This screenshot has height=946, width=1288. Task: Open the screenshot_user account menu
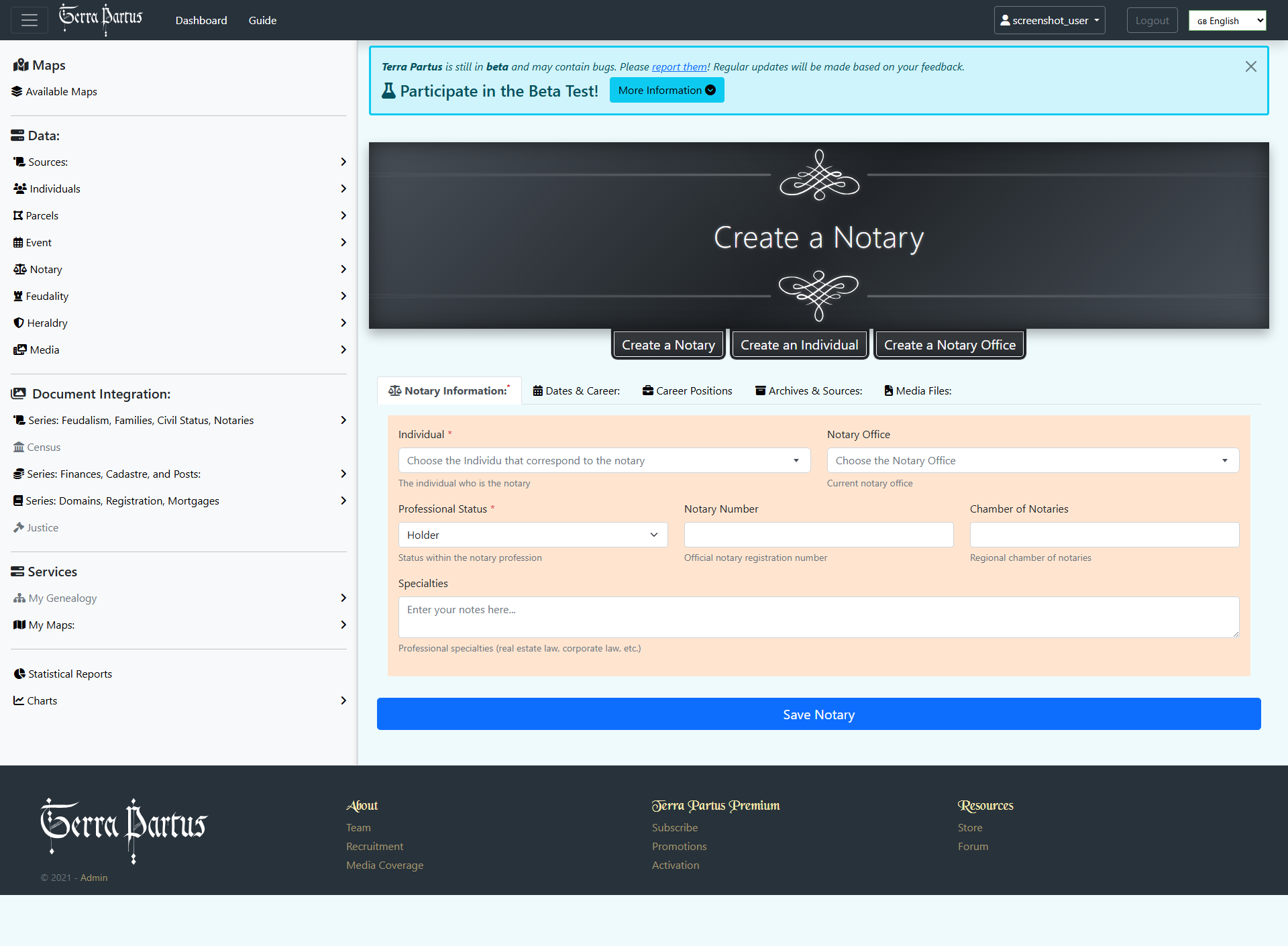coord(1049,20)
